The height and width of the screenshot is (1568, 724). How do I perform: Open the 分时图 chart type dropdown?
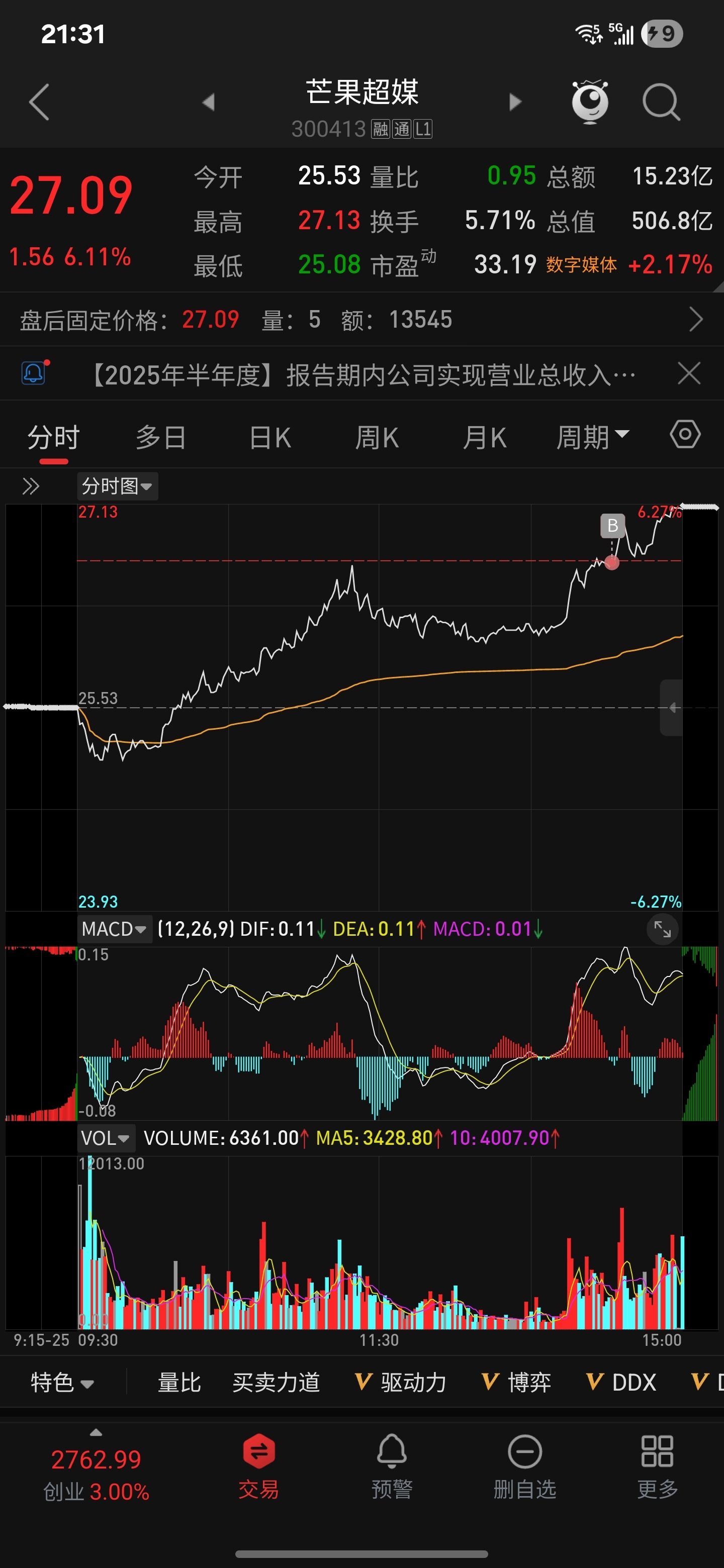pos(118,486)
